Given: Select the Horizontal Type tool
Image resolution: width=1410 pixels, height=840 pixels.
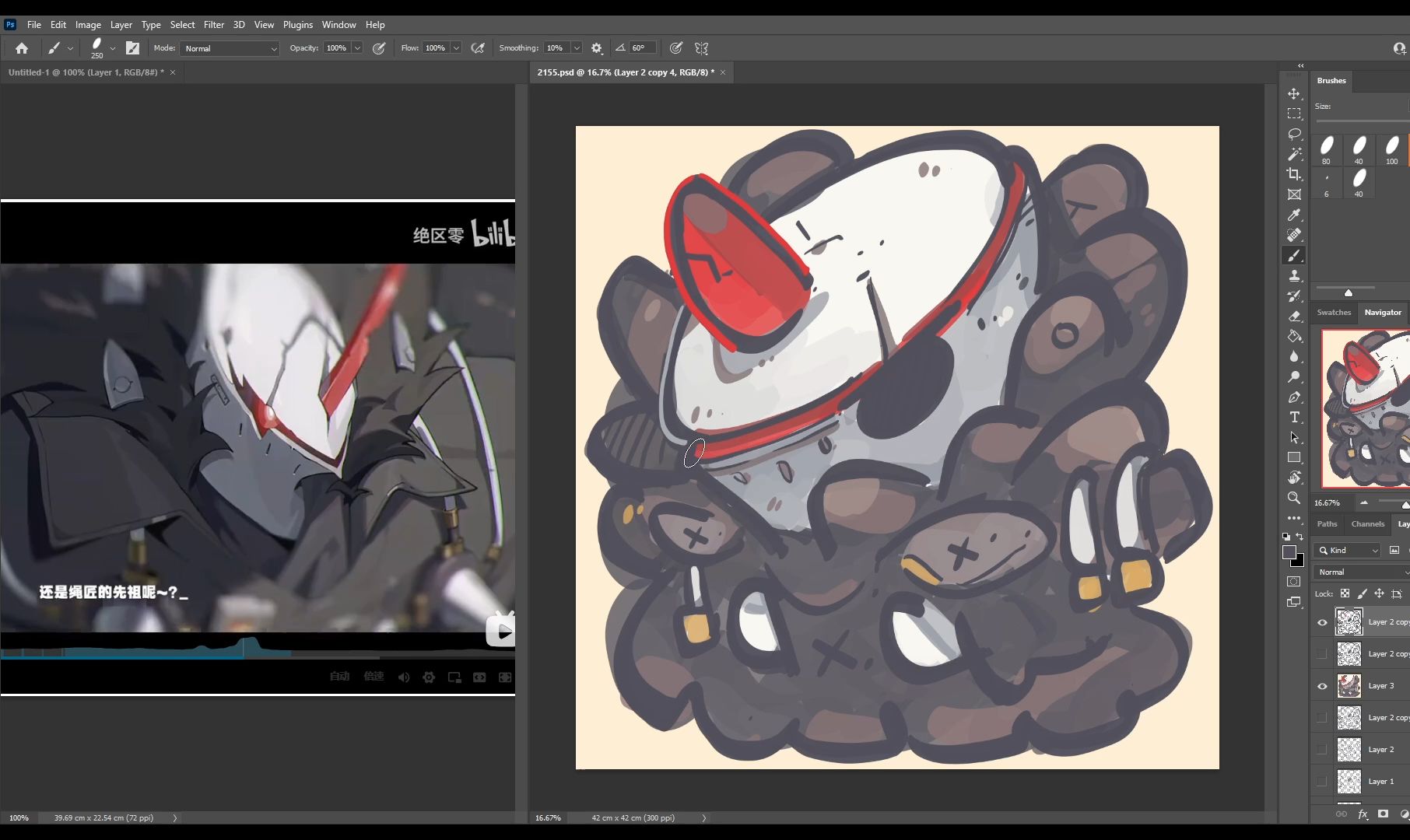Looking at the screenshot, I should [1294, 417].
